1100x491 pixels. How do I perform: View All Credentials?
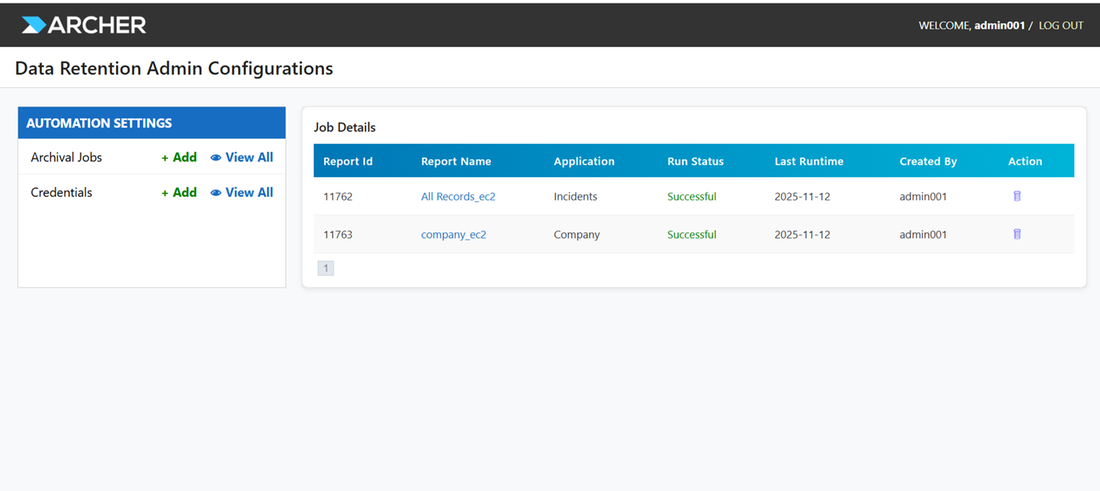(242, 192)
